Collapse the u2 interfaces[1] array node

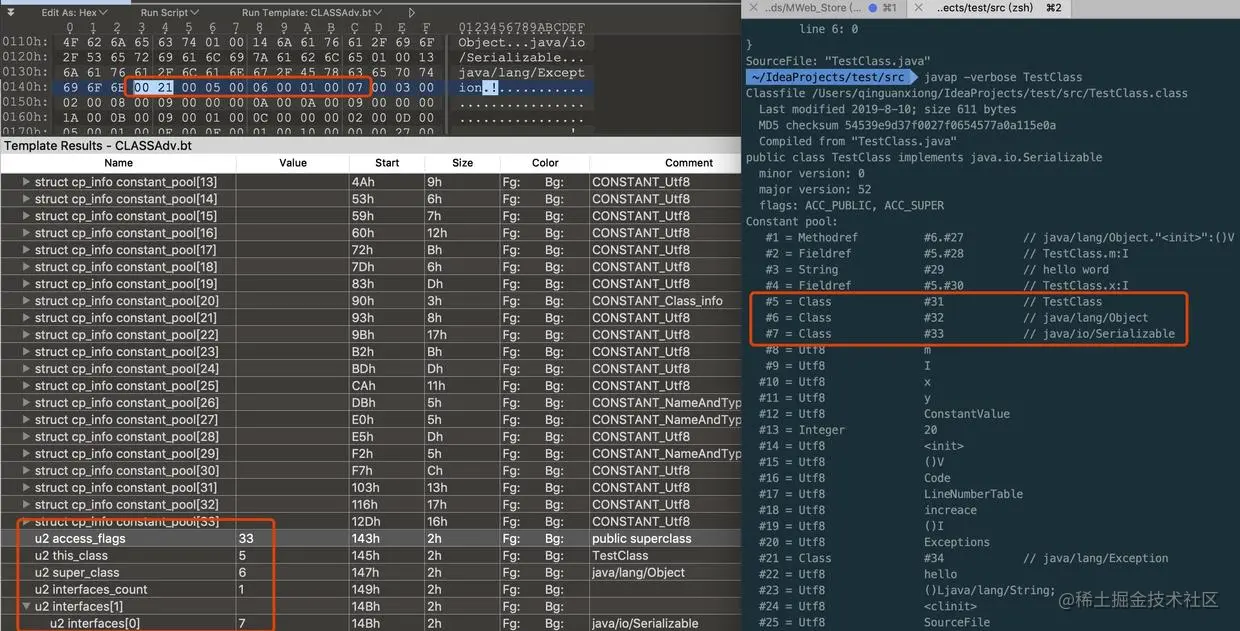tap(27, 607)
